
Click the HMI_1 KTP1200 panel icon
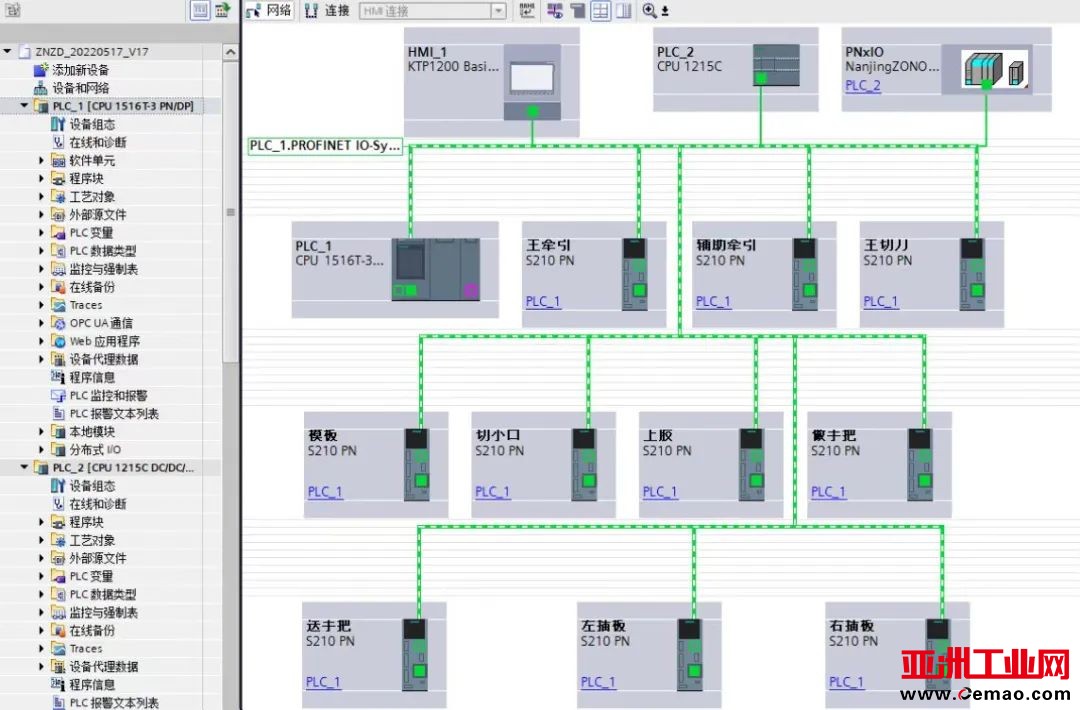[532, 82]
